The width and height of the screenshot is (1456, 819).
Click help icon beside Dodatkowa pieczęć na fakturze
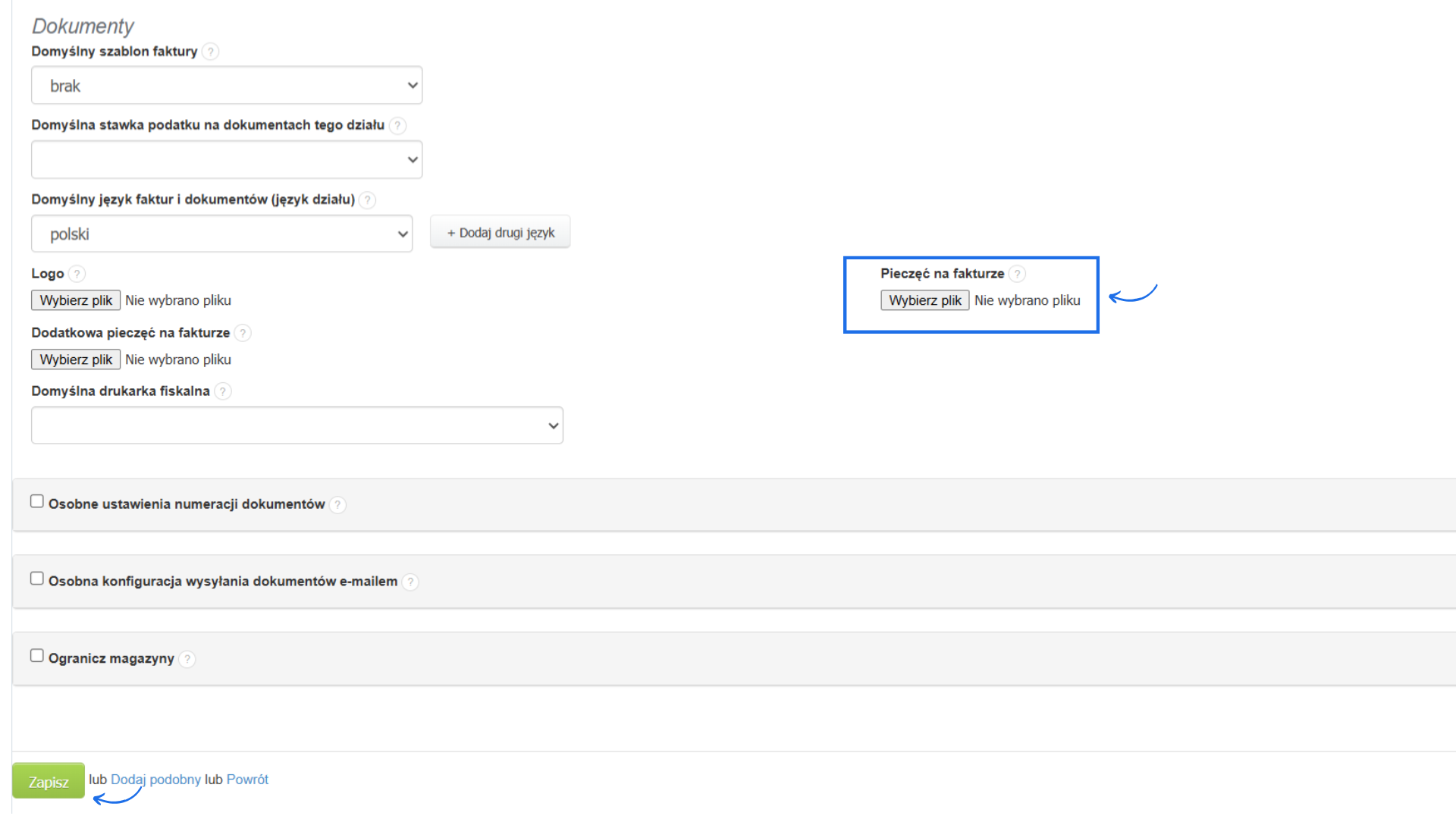pyautogui.click(x=243, y=333)
